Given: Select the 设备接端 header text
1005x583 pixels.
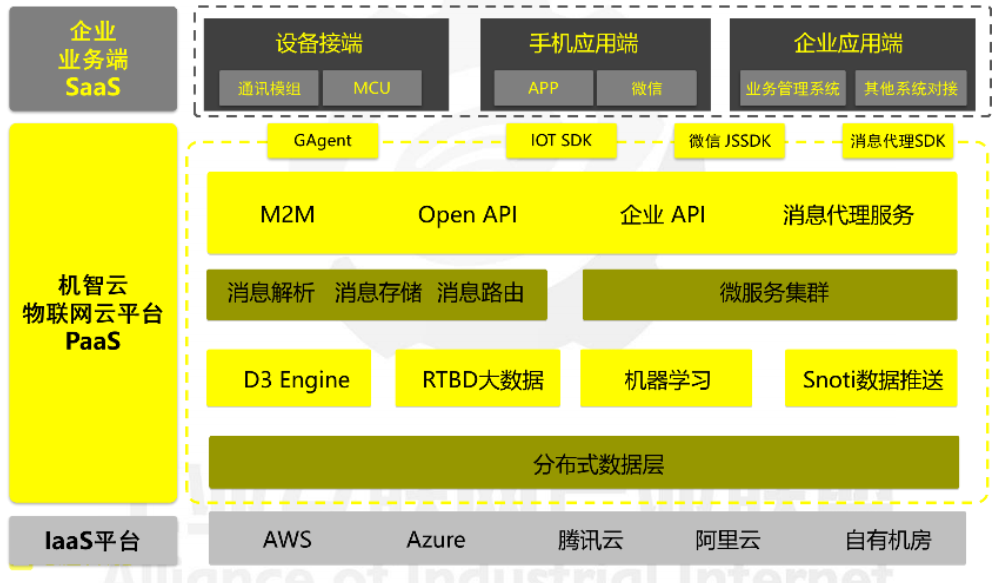Looking at the screenshot, I should coord(319,44).
